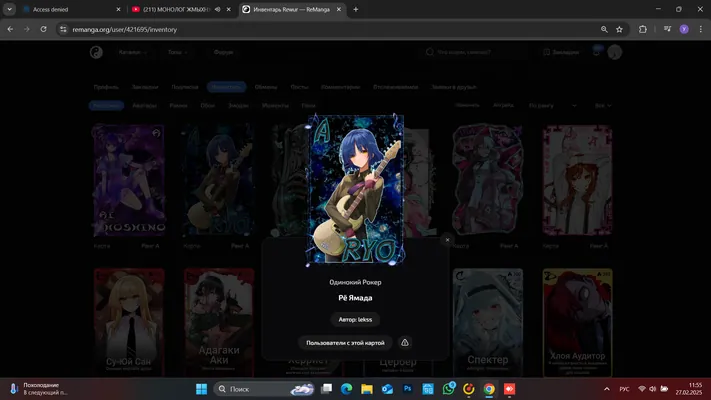Open the Су-Юй Сан card thumbnail
The width and height of the screenshot is (711, 400).
(129, 322)
